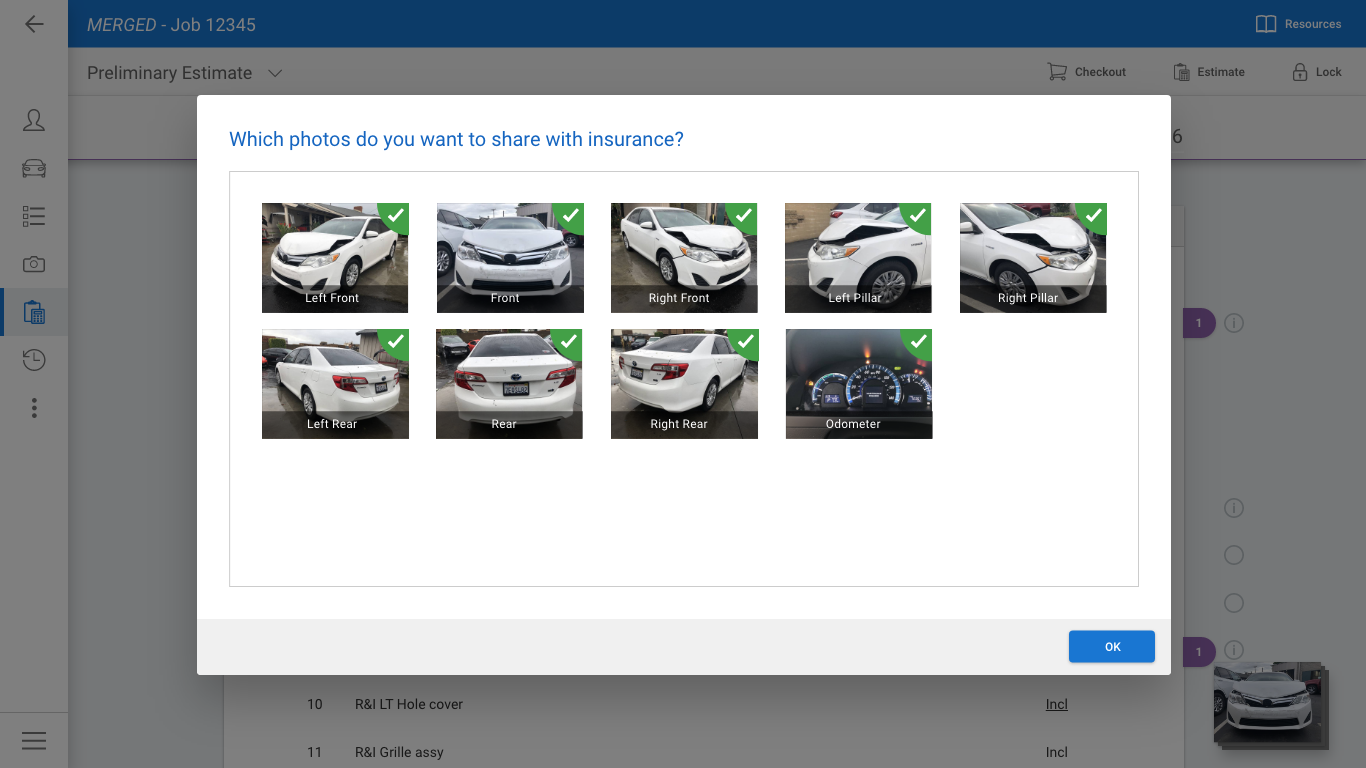The image size is (1366, 768).
Task: Expand the Preliminary Estimate dropdown
Action: (x=275, y=73)
